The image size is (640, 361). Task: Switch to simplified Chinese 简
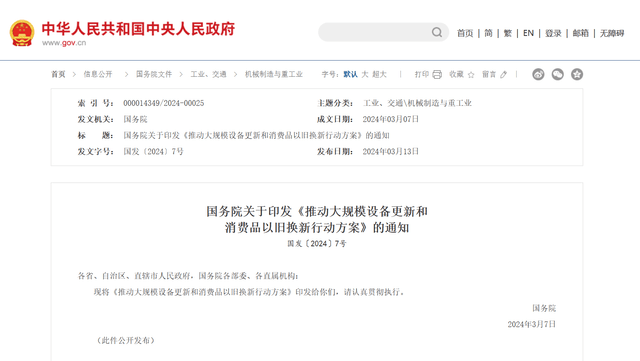(x=488, y=33)
